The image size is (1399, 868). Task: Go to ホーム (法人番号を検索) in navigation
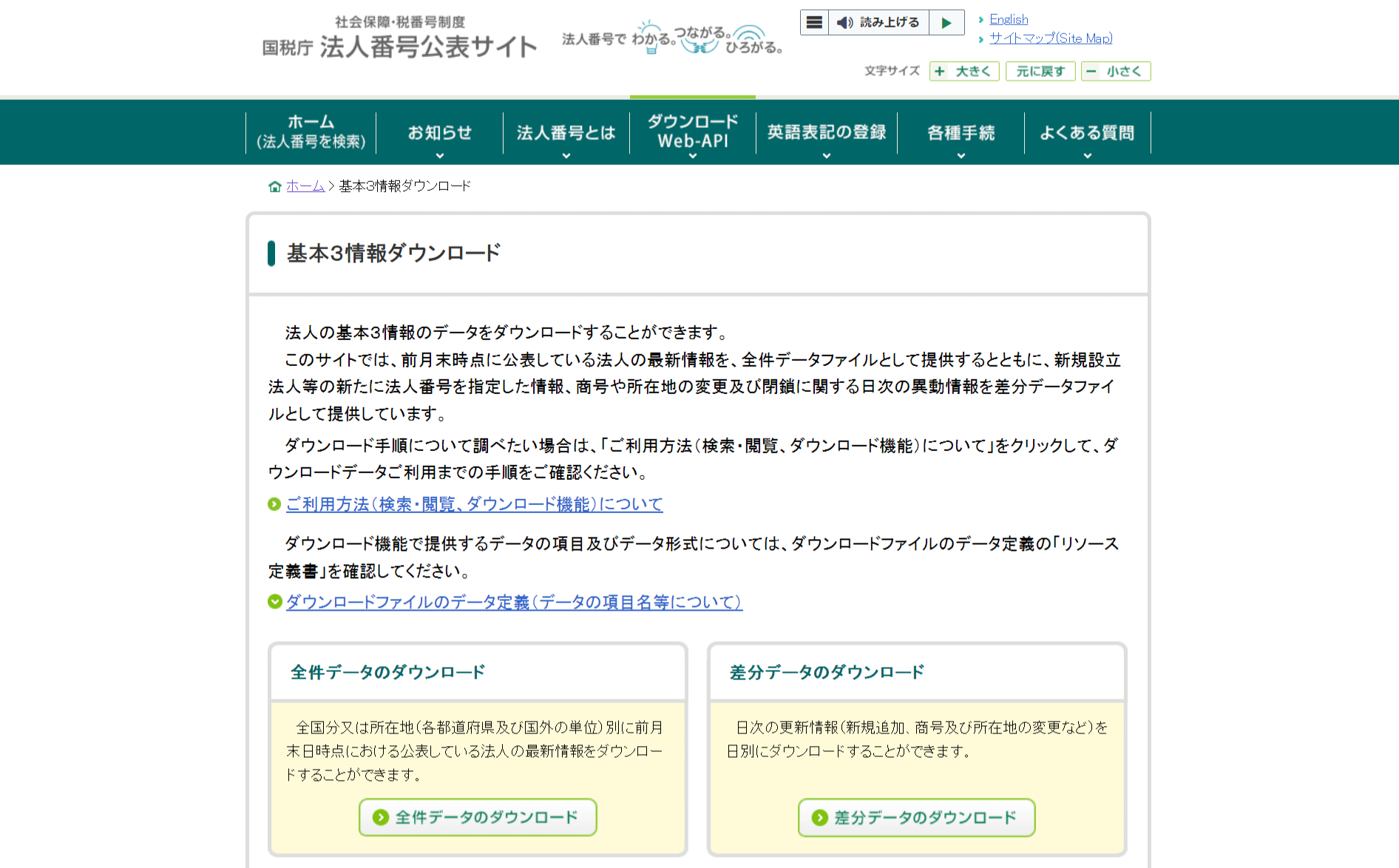311,132
